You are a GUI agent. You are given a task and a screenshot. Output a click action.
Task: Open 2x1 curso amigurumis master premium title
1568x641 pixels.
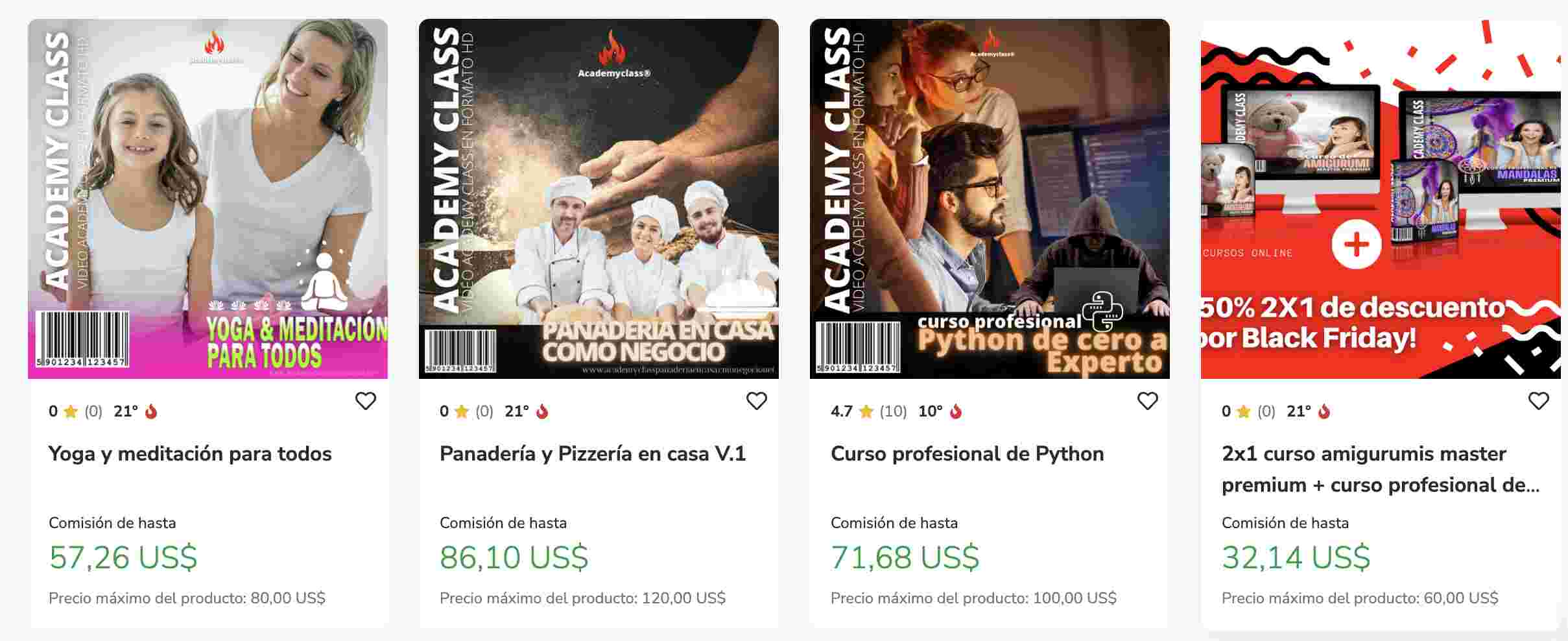click(1380, 469)
